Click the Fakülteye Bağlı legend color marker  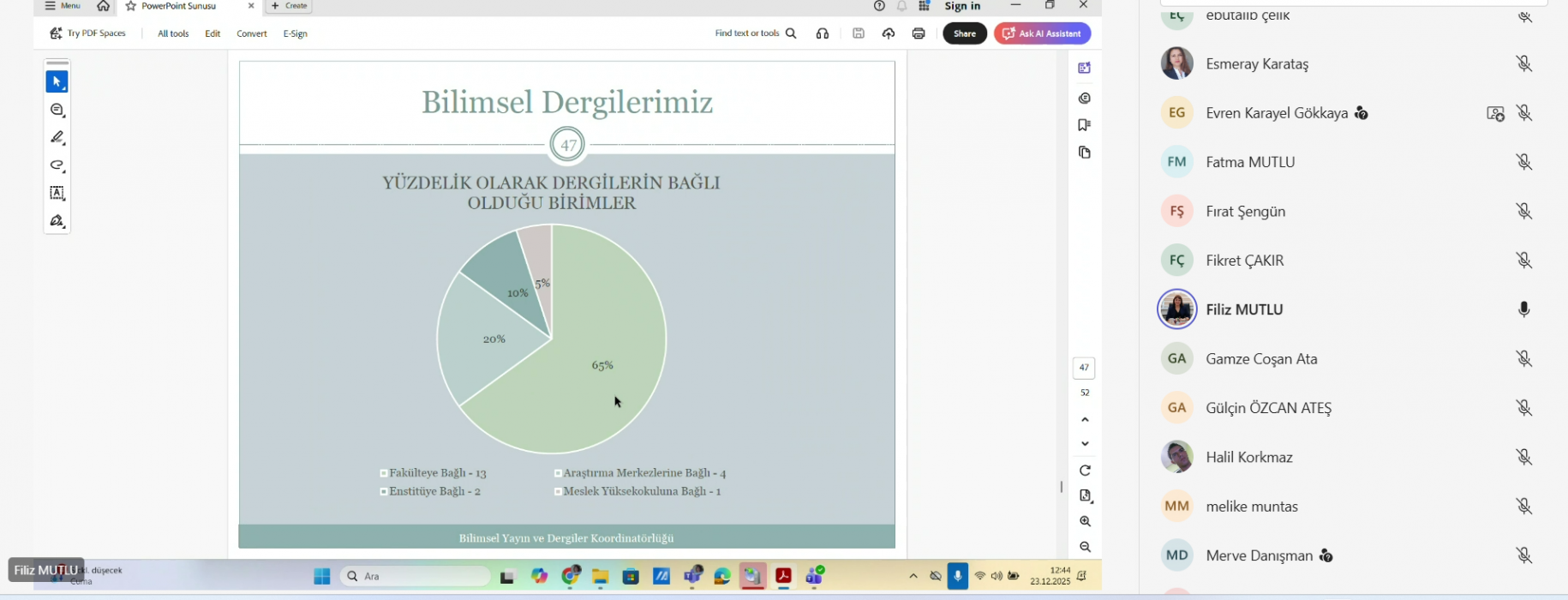pos(383,473)
